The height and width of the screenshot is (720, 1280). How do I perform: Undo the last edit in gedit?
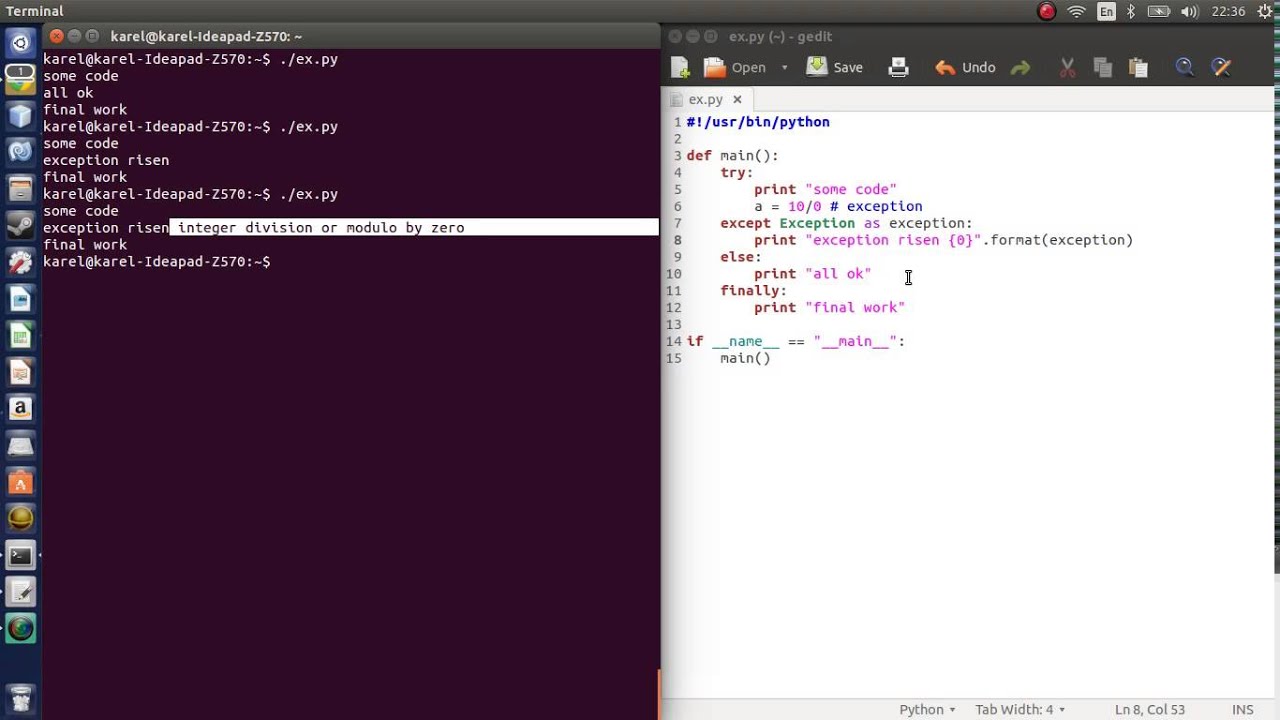[x=965, y=67]
